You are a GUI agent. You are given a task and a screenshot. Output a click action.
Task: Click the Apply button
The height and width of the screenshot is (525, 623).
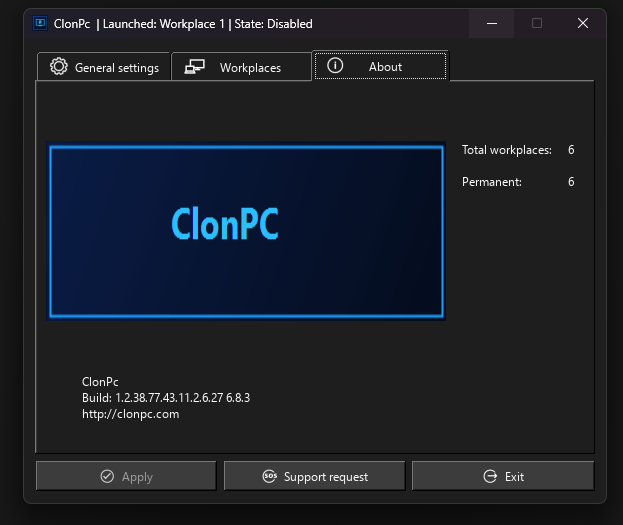[126, 476]
